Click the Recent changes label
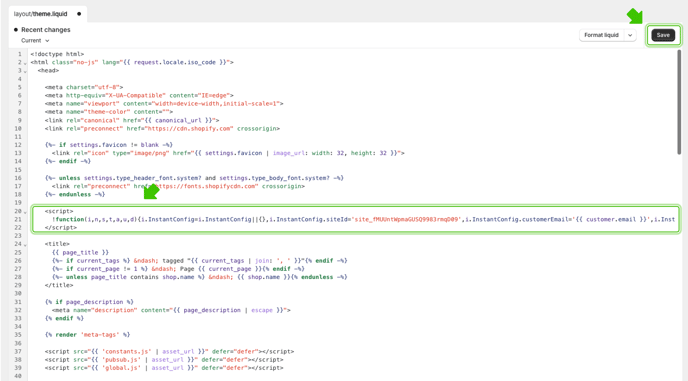 46,30
